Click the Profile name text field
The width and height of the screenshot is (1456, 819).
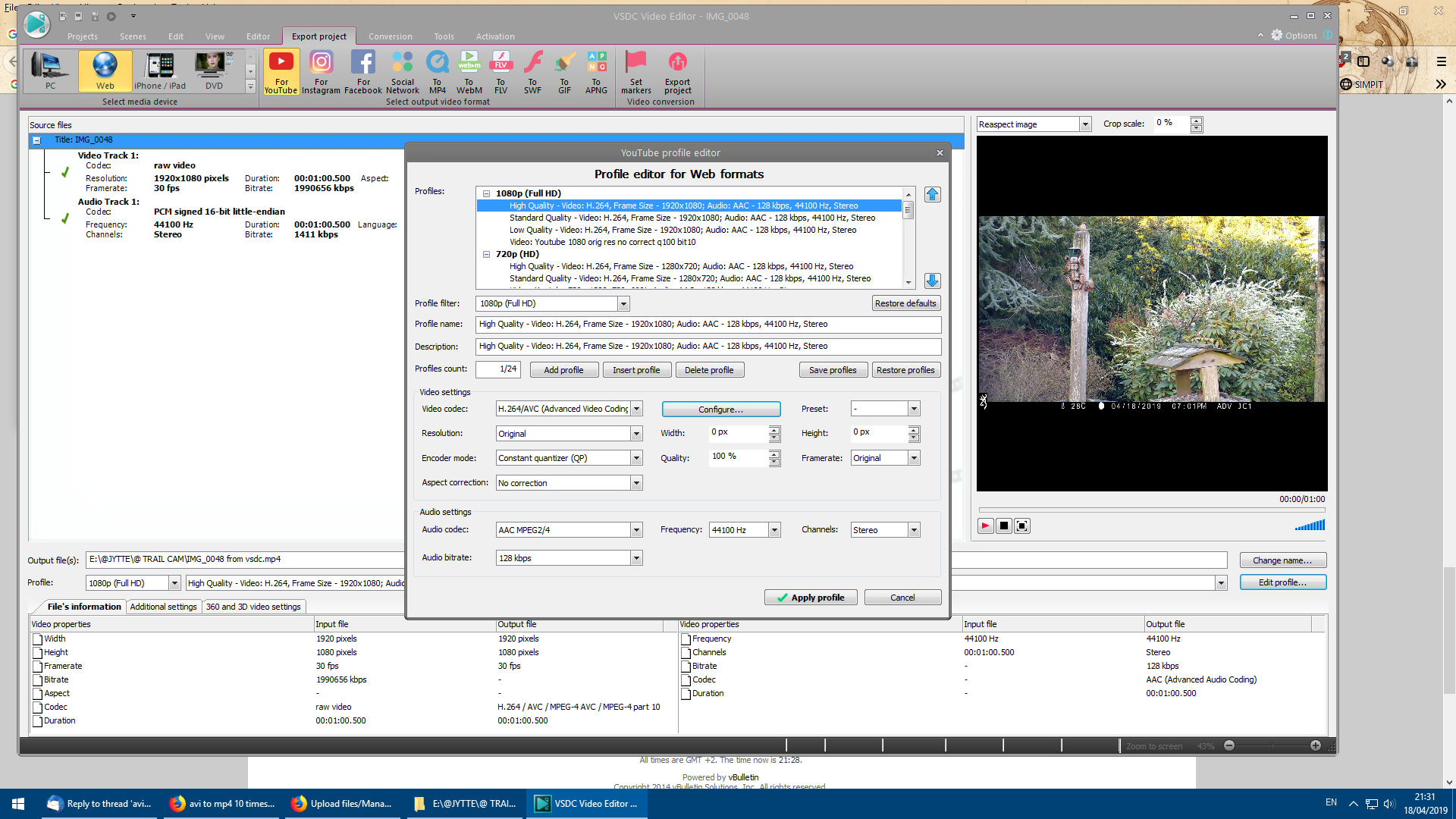click(x=708, y=325)
